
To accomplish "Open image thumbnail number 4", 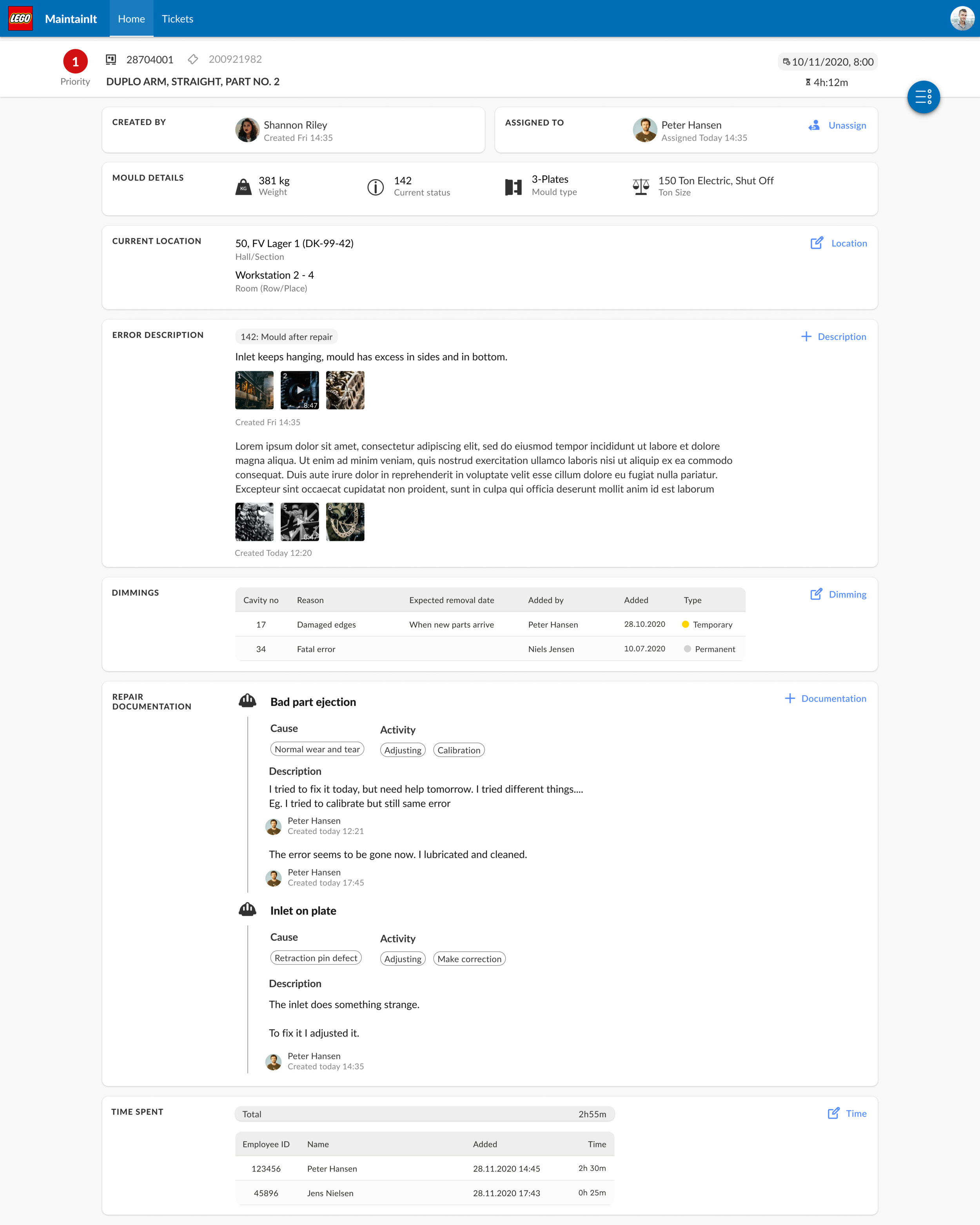I will [254, 522].
